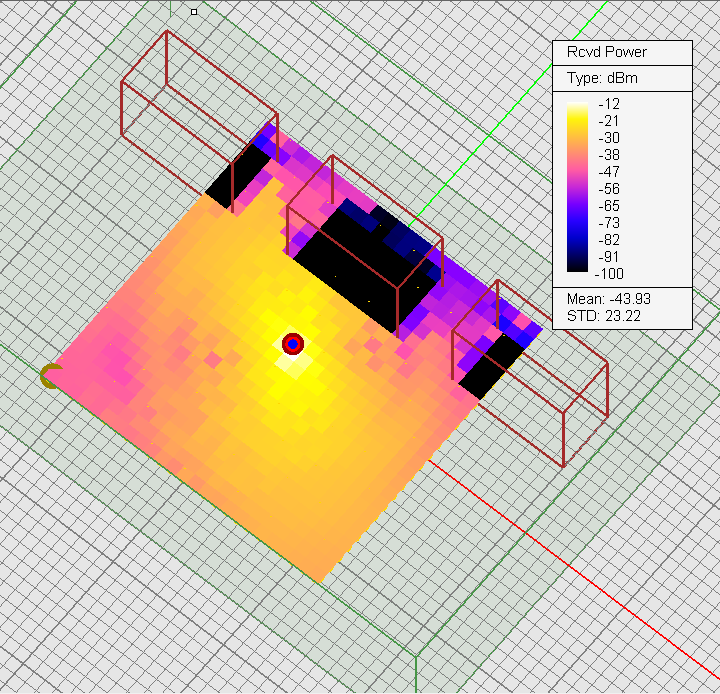Click the red and blue transmitter marker
This screenshot has height=694, width=720.
pyautogui.click(x=292, y=344)
